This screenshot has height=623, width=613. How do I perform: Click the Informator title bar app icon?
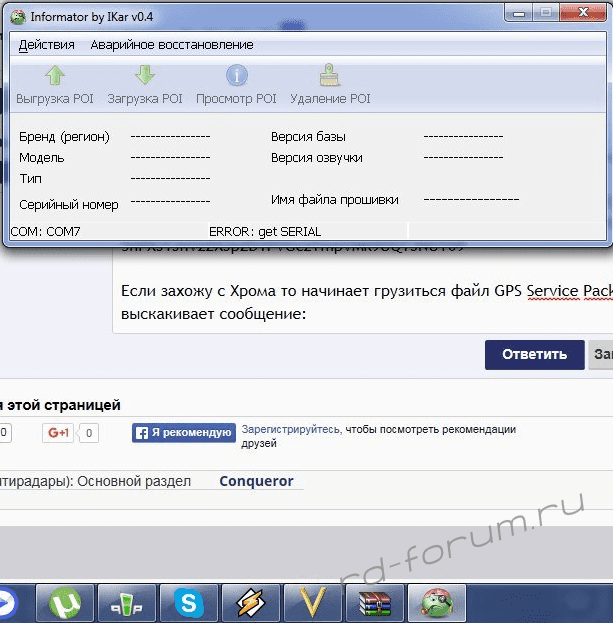pos(17,14)
